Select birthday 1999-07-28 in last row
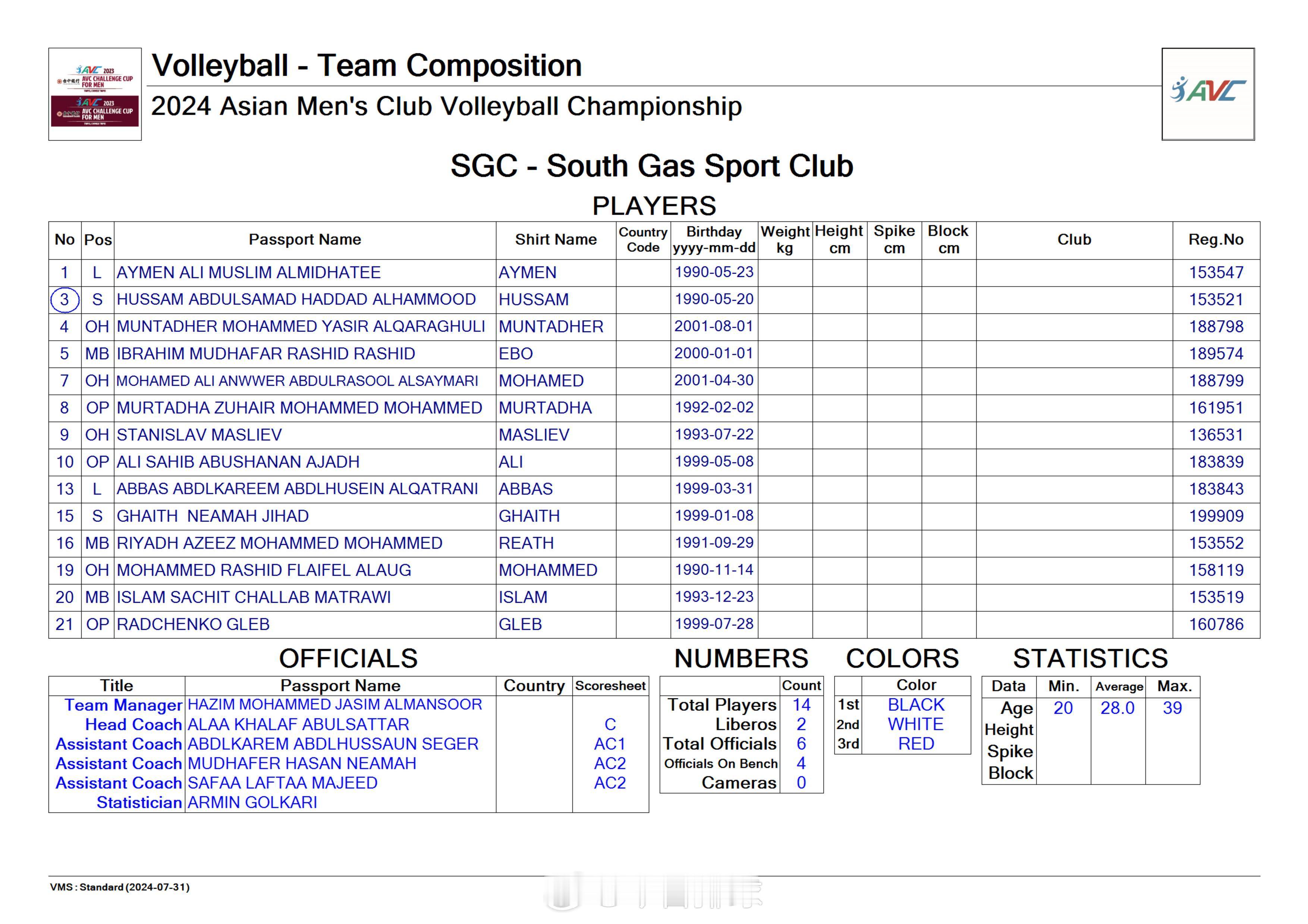This screenshot has height=924, width=1308. [x=714, y=624]
